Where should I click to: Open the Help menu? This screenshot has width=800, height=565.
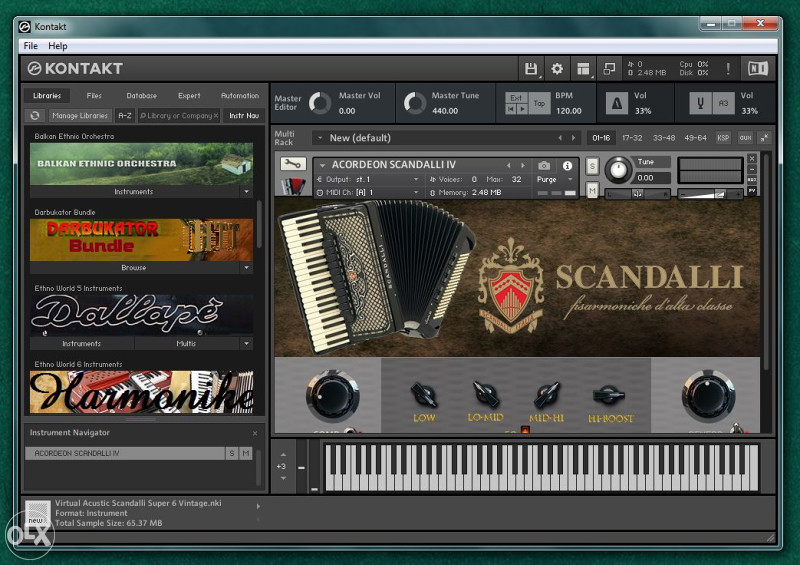58,46
